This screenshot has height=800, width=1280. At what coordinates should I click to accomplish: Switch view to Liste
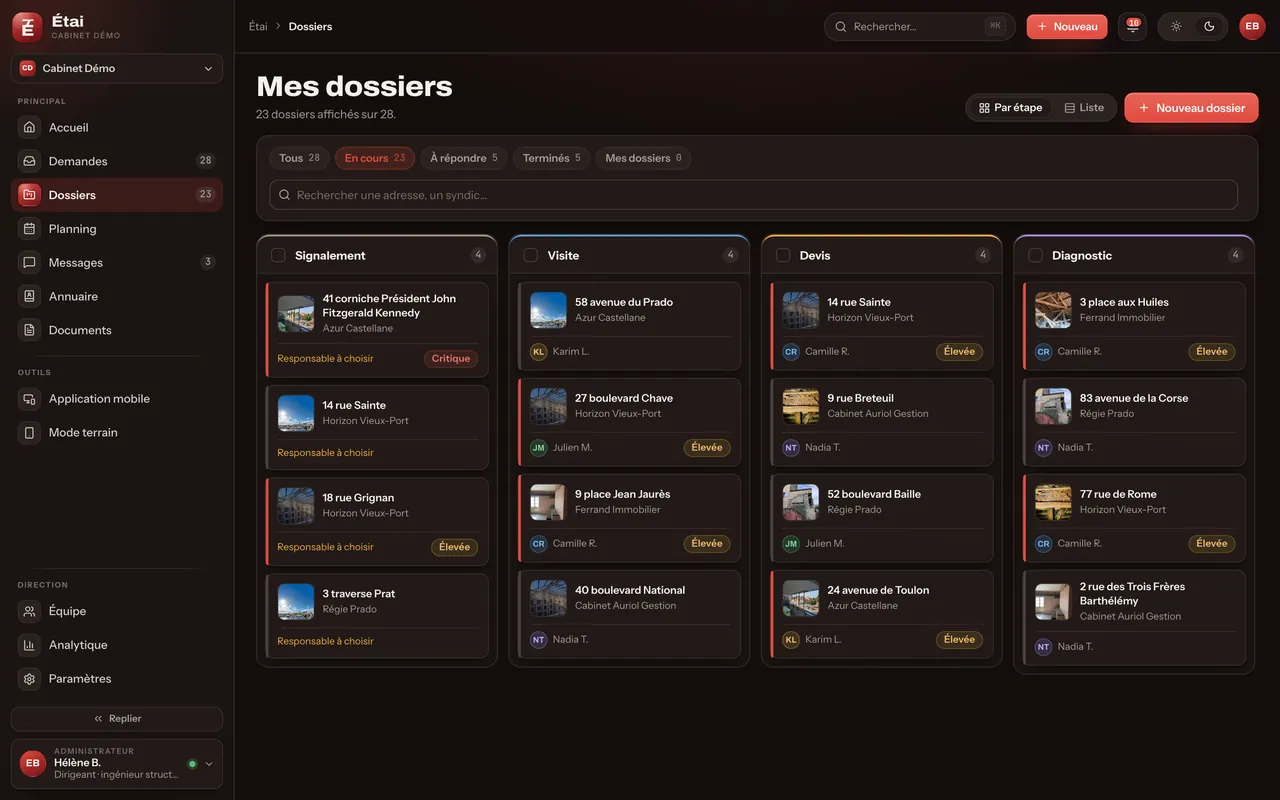coord(1084,108)
